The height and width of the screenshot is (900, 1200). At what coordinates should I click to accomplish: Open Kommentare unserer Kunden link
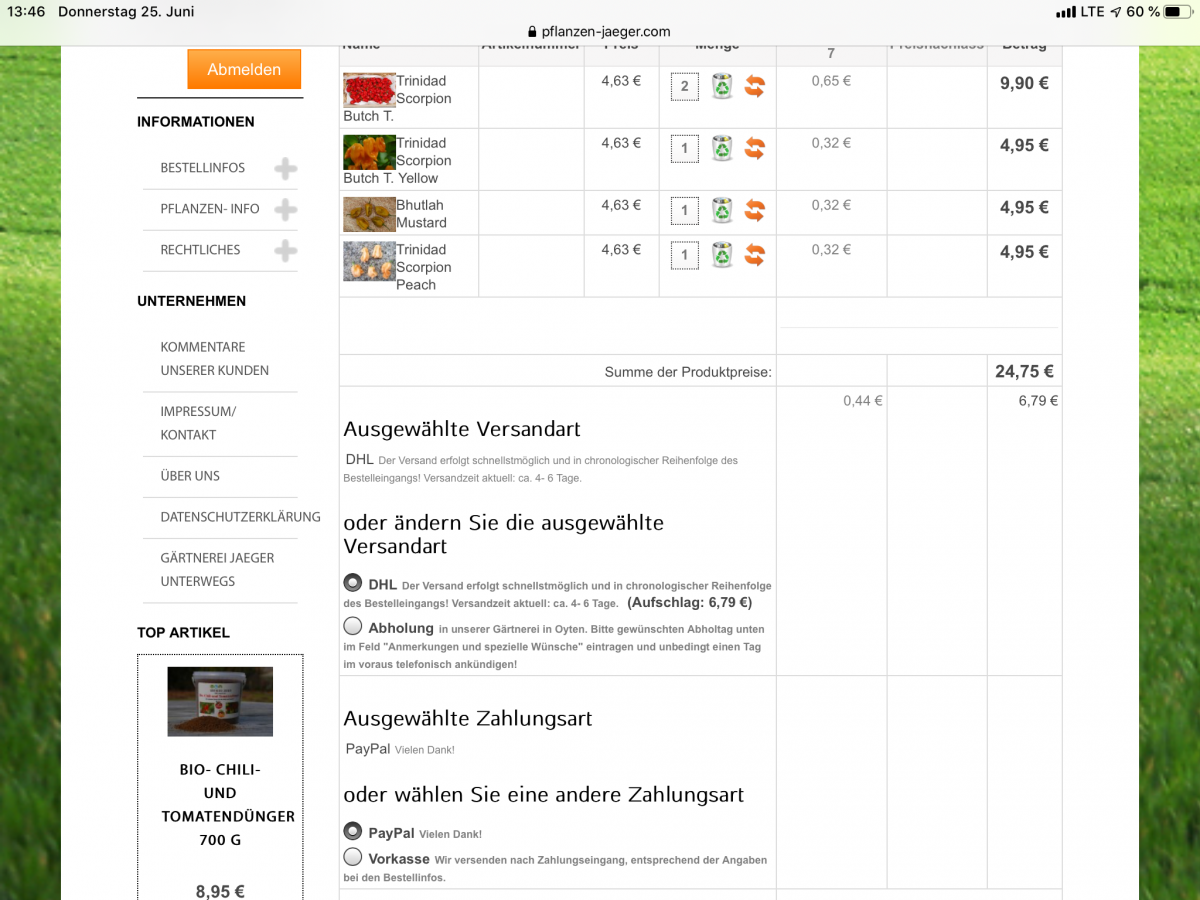coord(214,358)
